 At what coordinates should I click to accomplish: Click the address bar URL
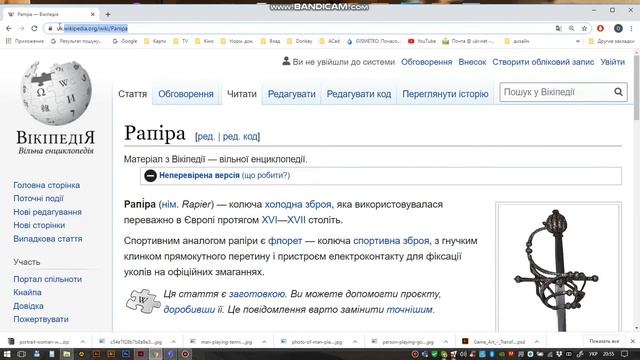92,28
